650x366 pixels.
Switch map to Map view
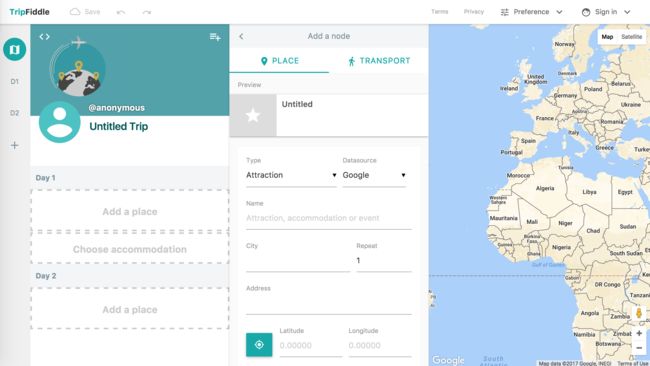pyautogui.click(x=607, y=37)
